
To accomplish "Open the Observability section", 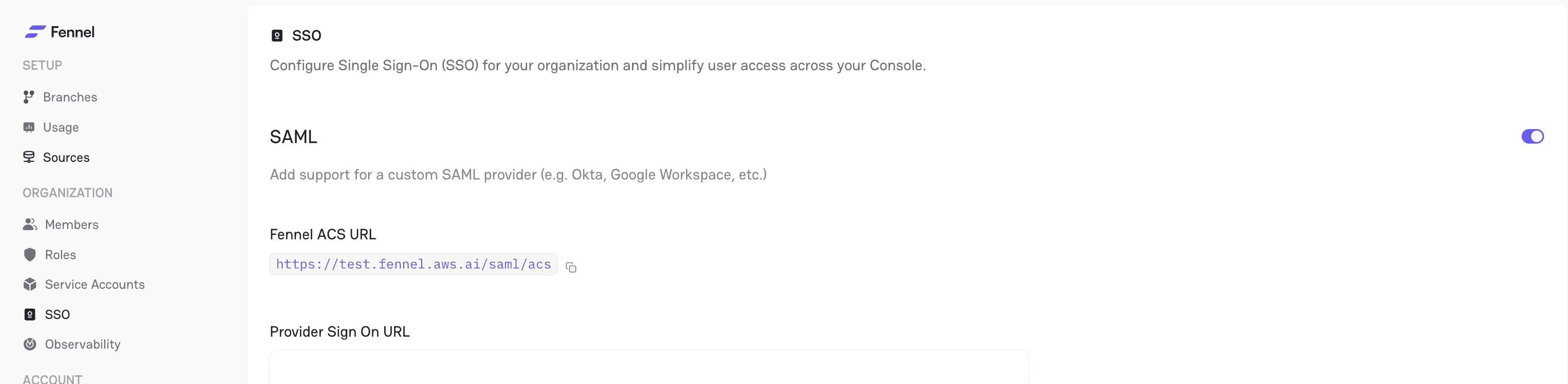I will pyautogui.click(x=83, y=344).
